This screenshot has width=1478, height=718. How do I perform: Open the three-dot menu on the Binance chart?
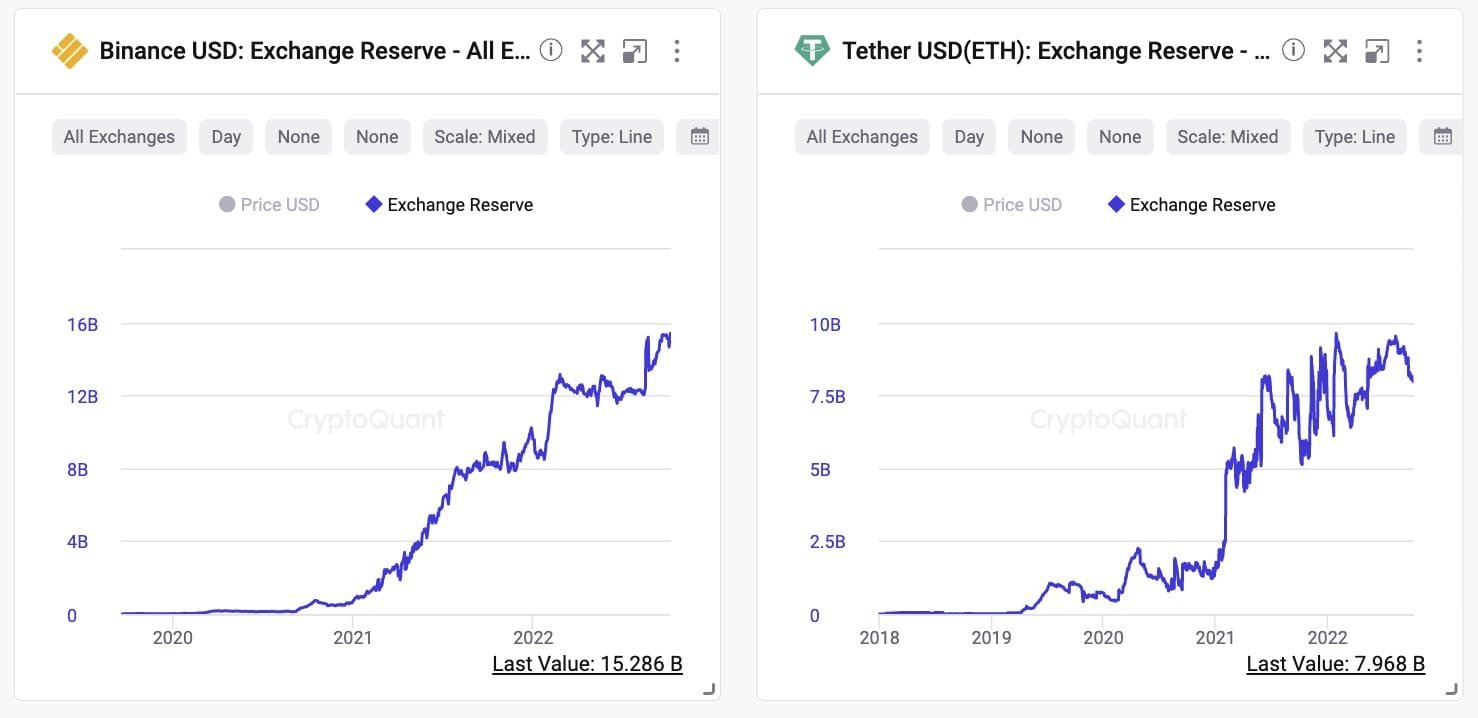click(x=677, y=50)
